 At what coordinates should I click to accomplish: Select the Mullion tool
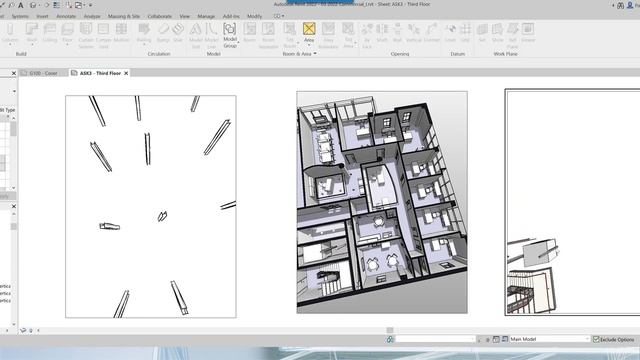tap(121, 33)
